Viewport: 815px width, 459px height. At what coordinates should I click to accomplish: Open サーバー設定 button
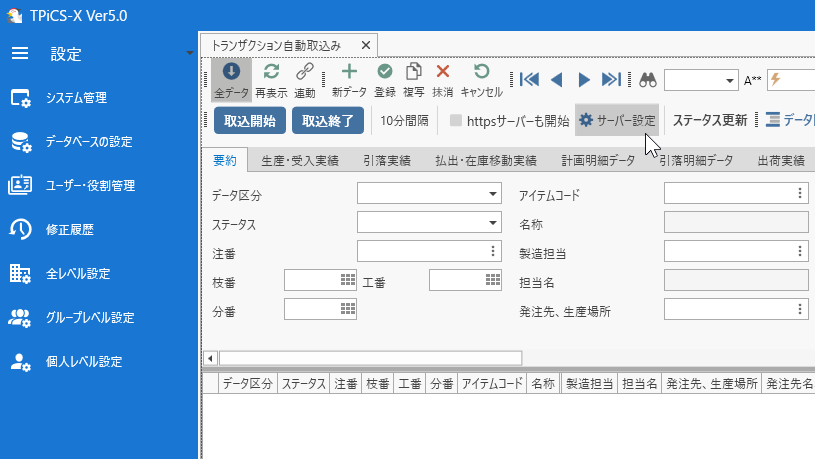pos(617,121)
